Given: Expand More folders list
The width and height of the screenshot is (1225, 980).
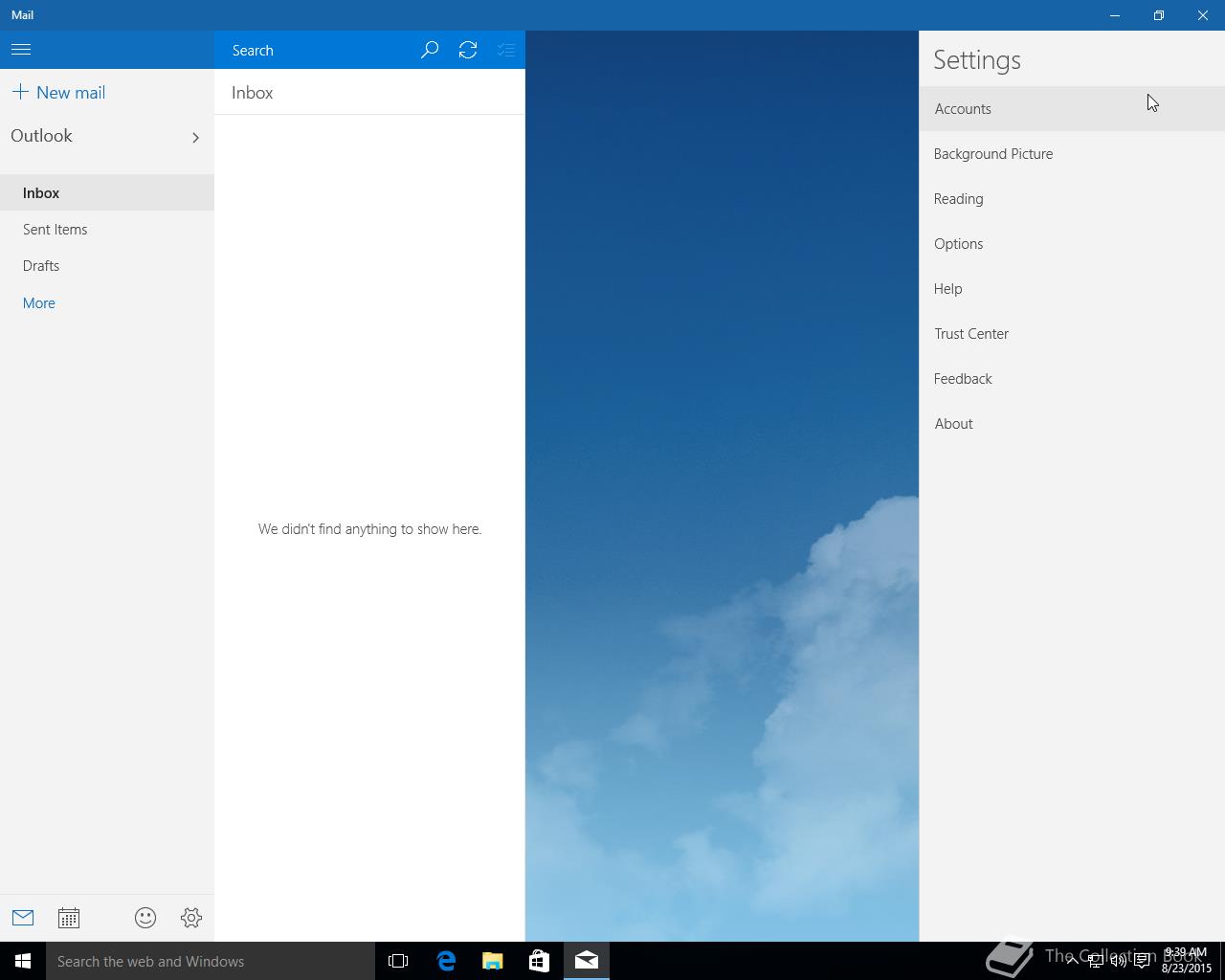Looking at the screenshot, I should pyautogui.click(x=39, y=302).
